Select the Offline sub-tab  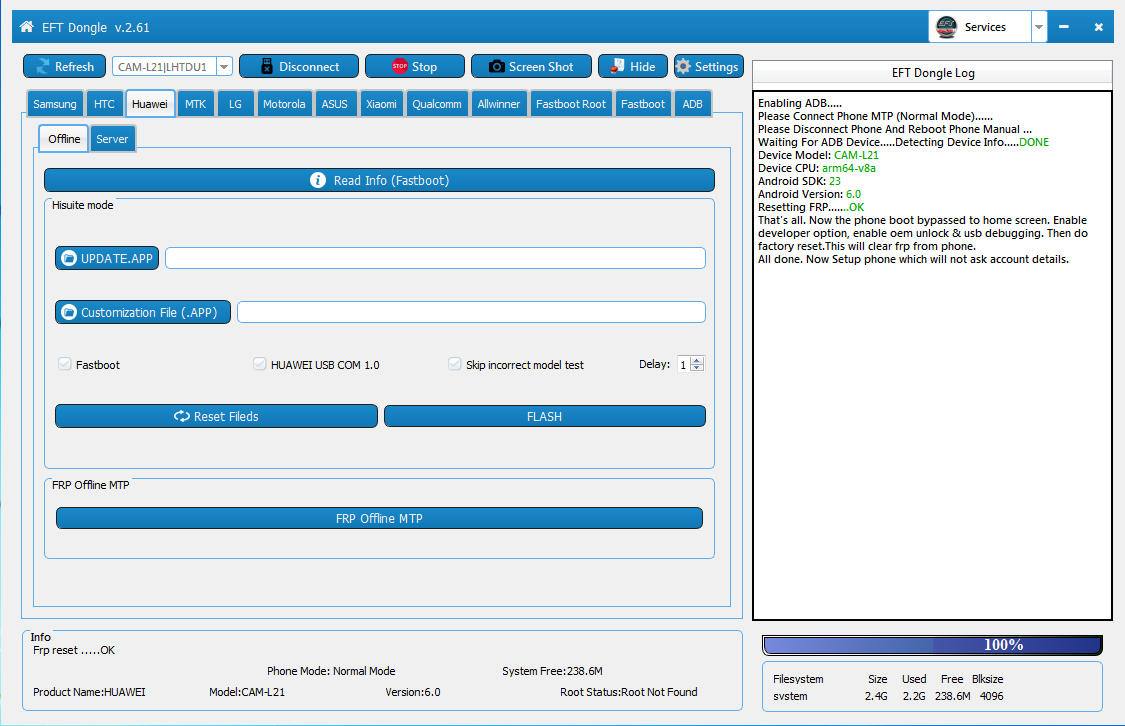coord(64,138)
